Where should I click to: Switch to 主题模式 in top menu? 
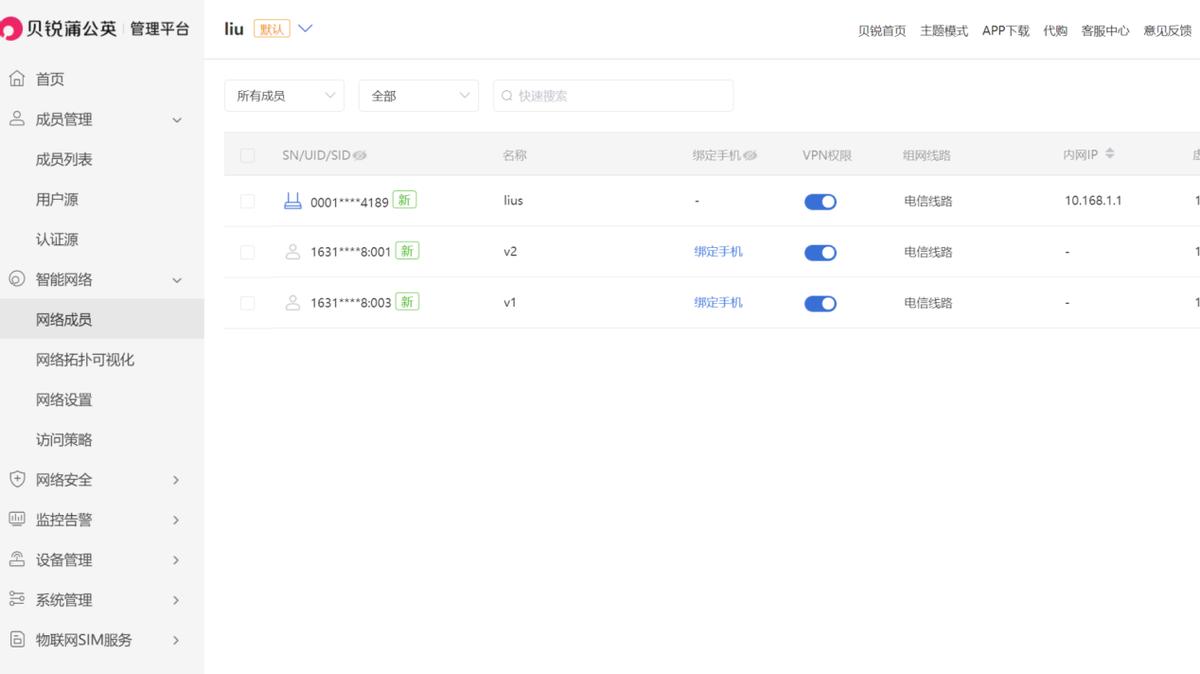point(943,31)
